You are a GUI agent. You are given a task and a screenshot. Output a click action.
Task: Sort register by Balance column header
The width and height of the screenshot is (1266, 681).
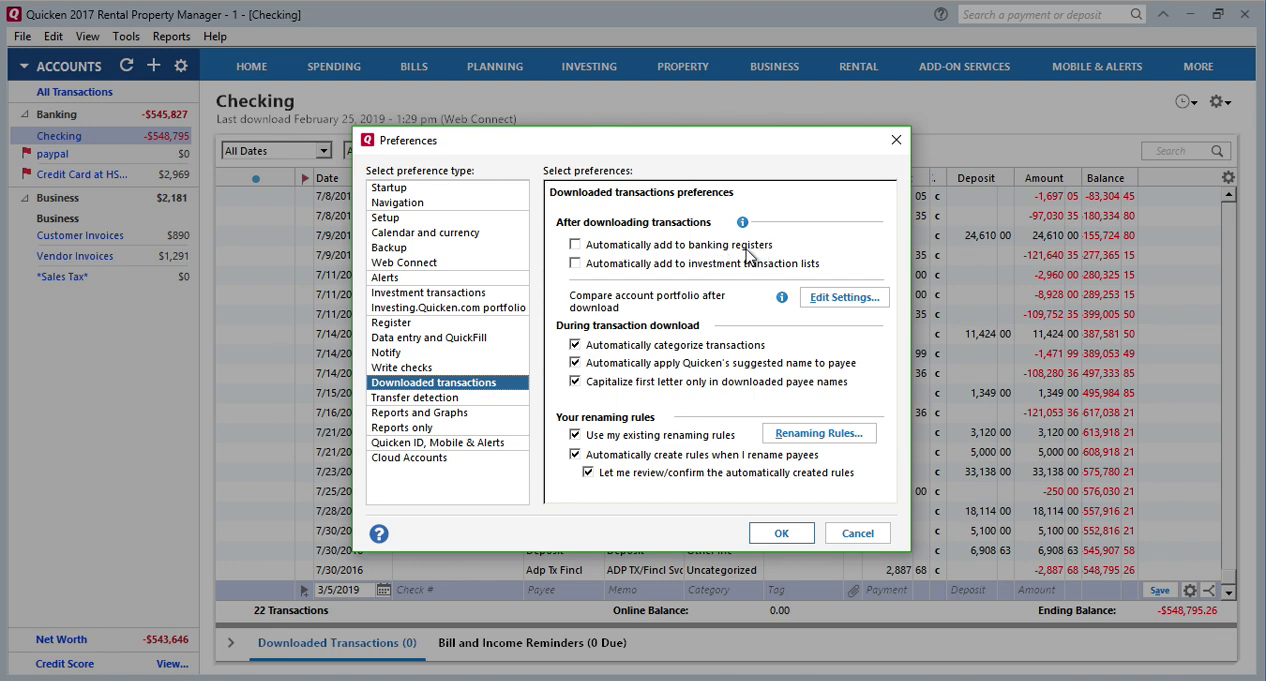pyautogui.click(x=1105, y=178)
